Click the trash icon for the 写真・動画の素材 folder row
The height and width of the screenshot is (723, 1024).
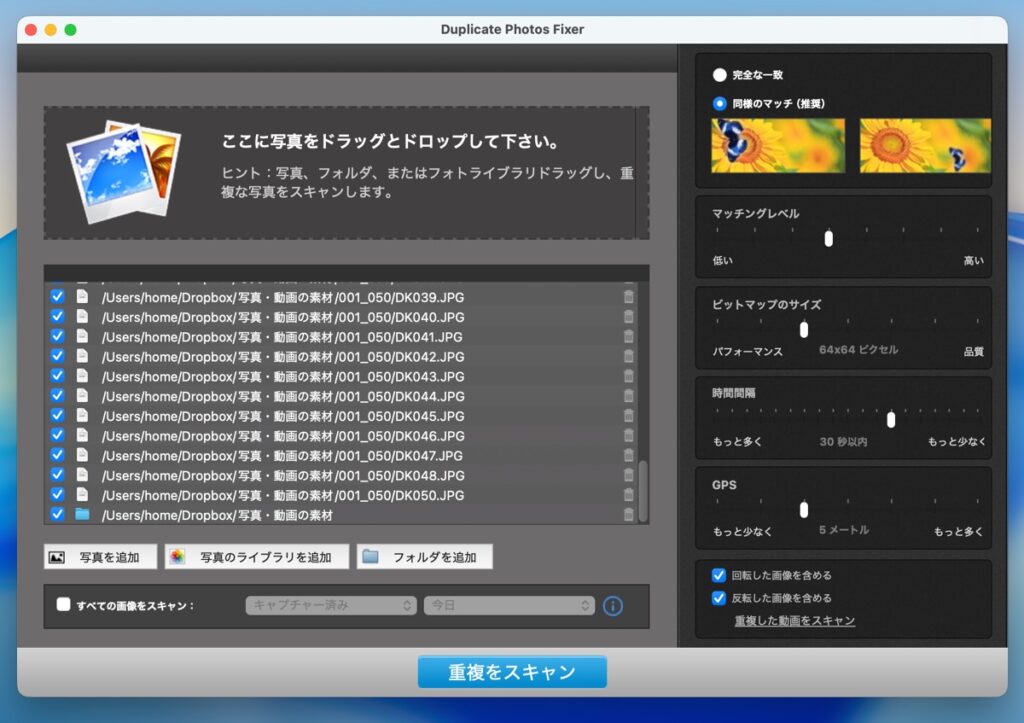click(628, 515)
